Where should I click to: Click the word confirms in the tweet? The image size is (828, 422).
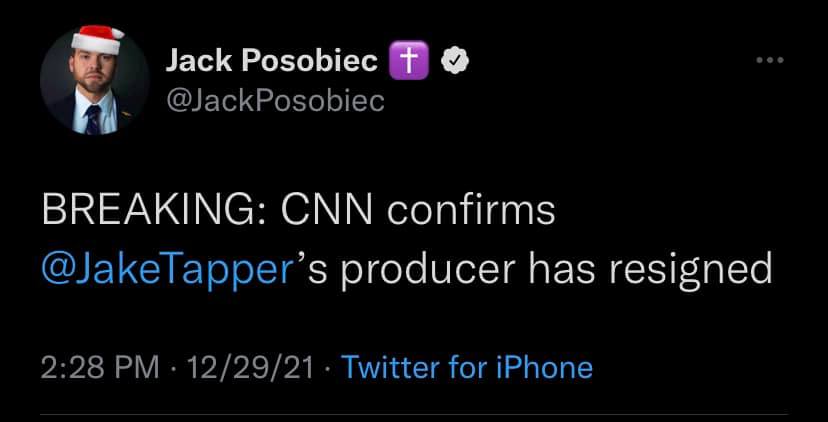470,212
